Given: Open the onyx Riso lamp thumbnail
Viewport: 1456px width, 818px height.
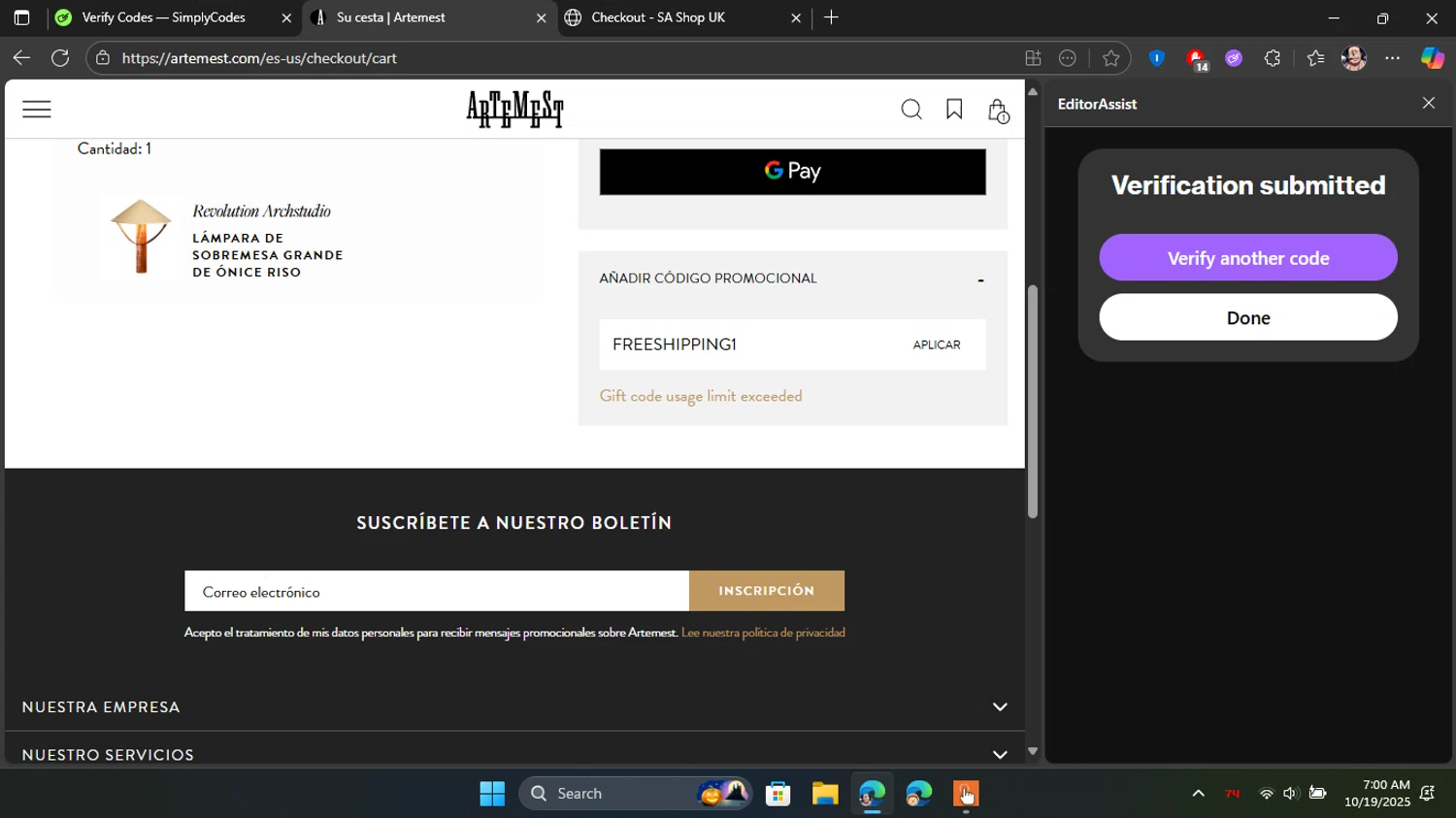Looking at the screenshot, I should [141, 236].
